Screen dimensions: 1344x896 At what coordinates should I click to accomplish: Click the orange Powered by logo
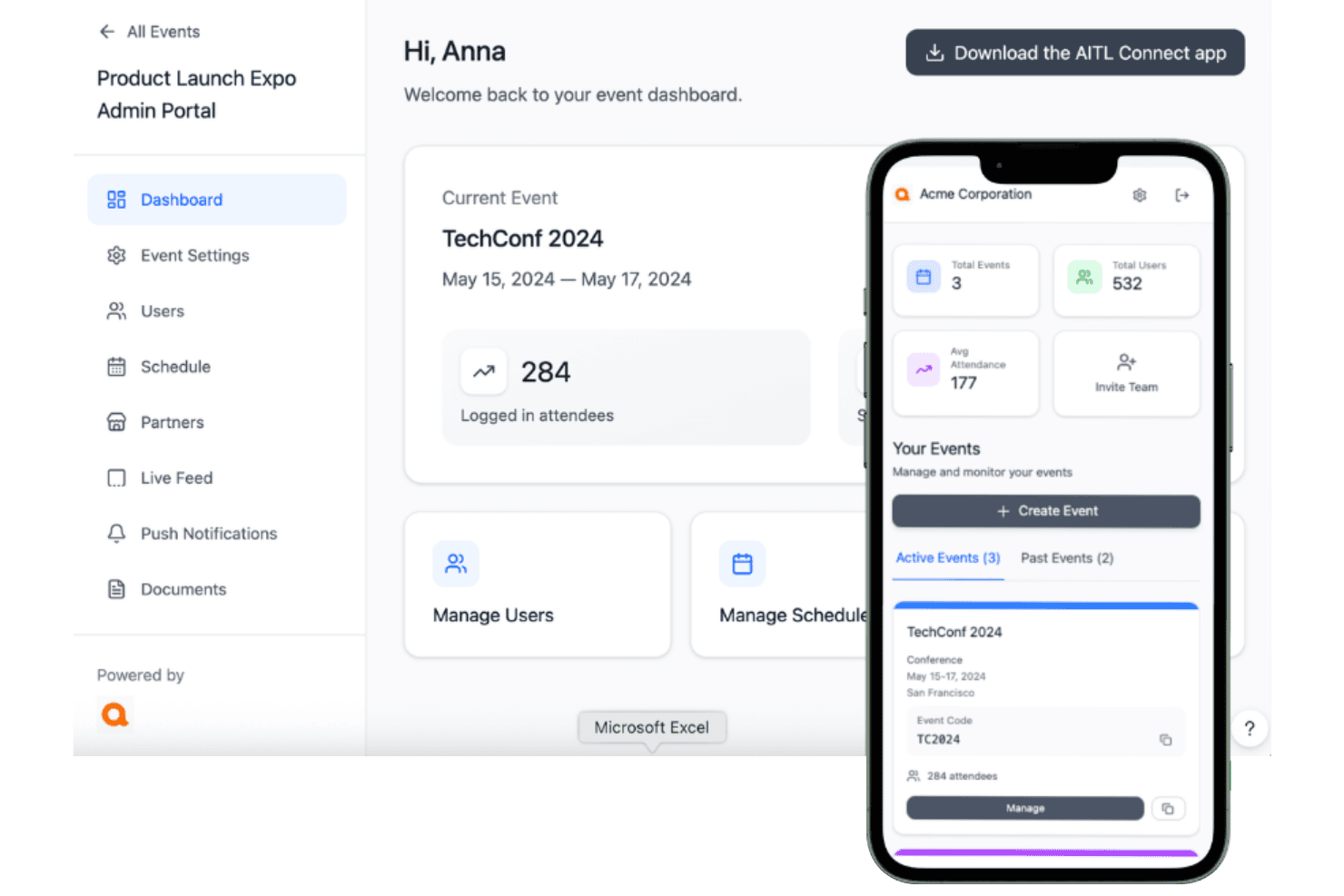[x=115, y=714]
